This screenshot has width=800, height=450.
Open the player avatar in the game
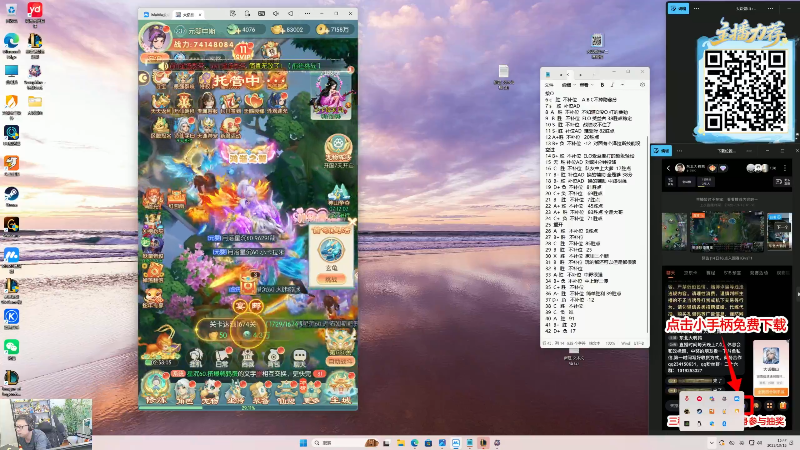[155, 37]
